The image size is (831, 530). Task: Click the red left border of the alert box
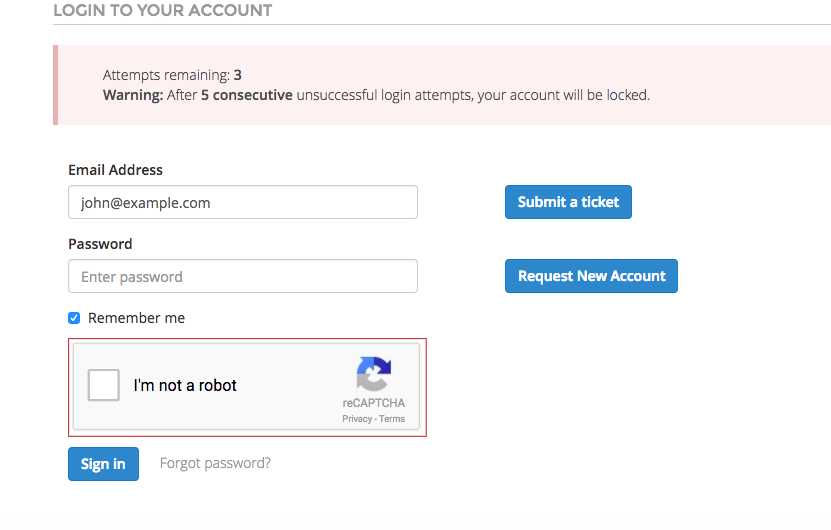point(56,85)
